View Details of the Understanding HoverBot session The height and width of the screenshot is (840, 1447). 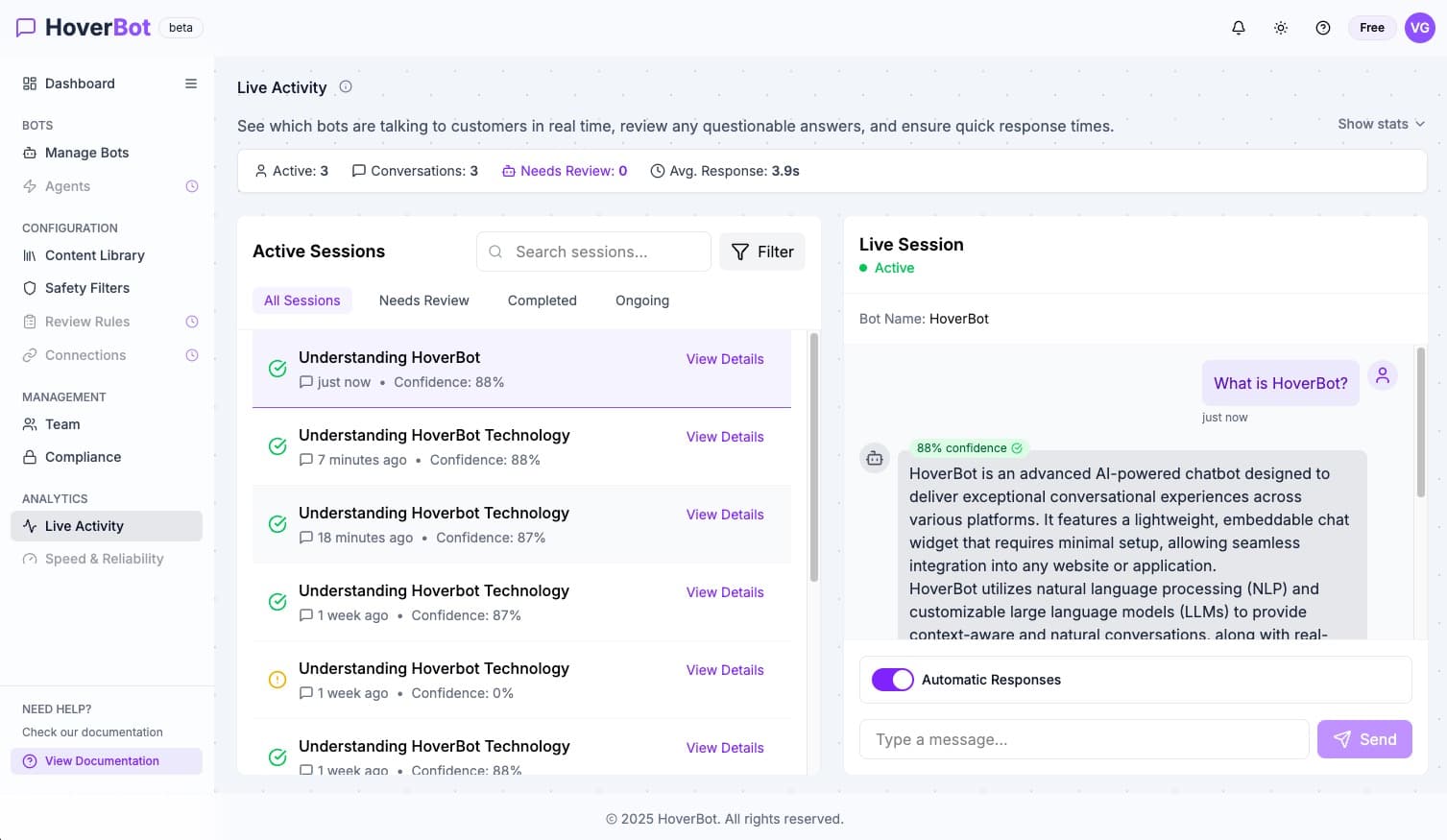pos(724,359)
